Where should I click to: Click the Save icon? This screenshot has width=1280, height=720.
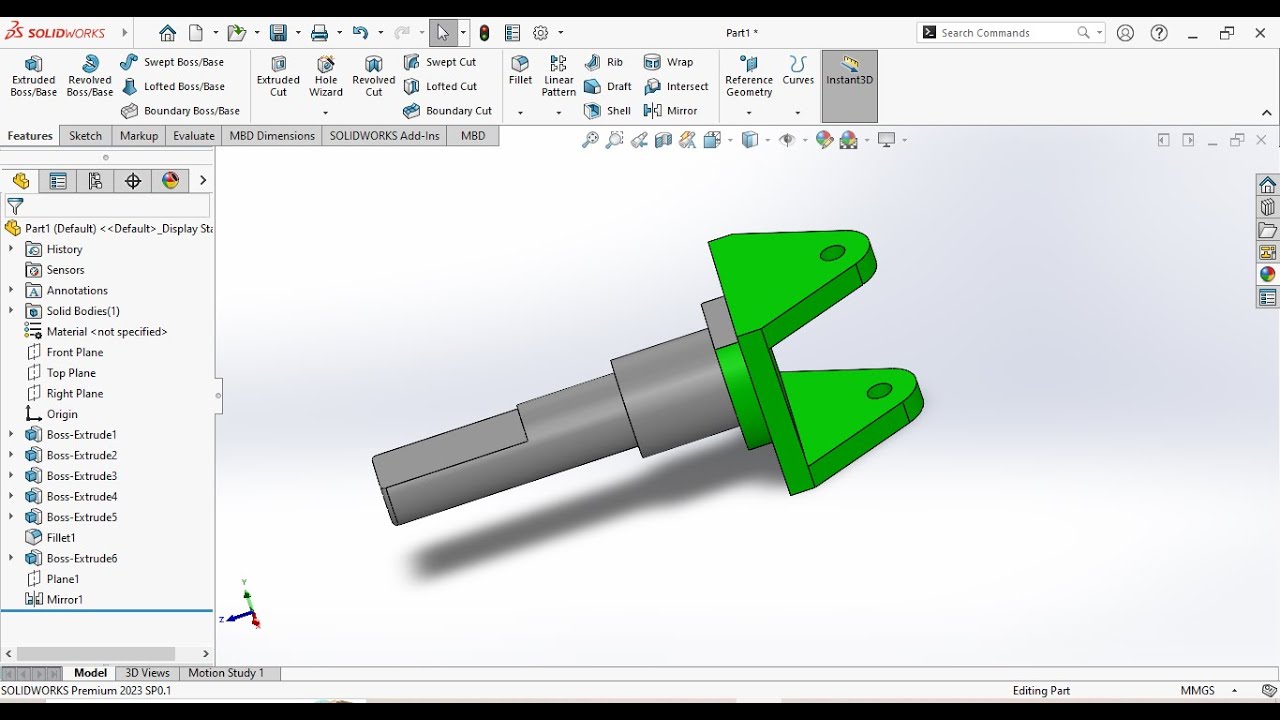click(278, 33)
